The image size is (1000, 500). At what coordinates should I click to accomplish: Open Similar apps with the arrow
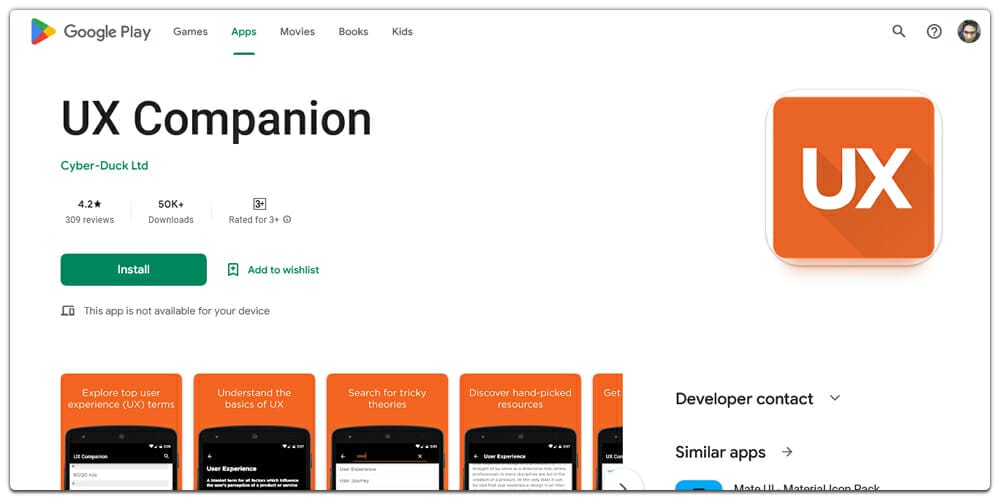[787, 452]
